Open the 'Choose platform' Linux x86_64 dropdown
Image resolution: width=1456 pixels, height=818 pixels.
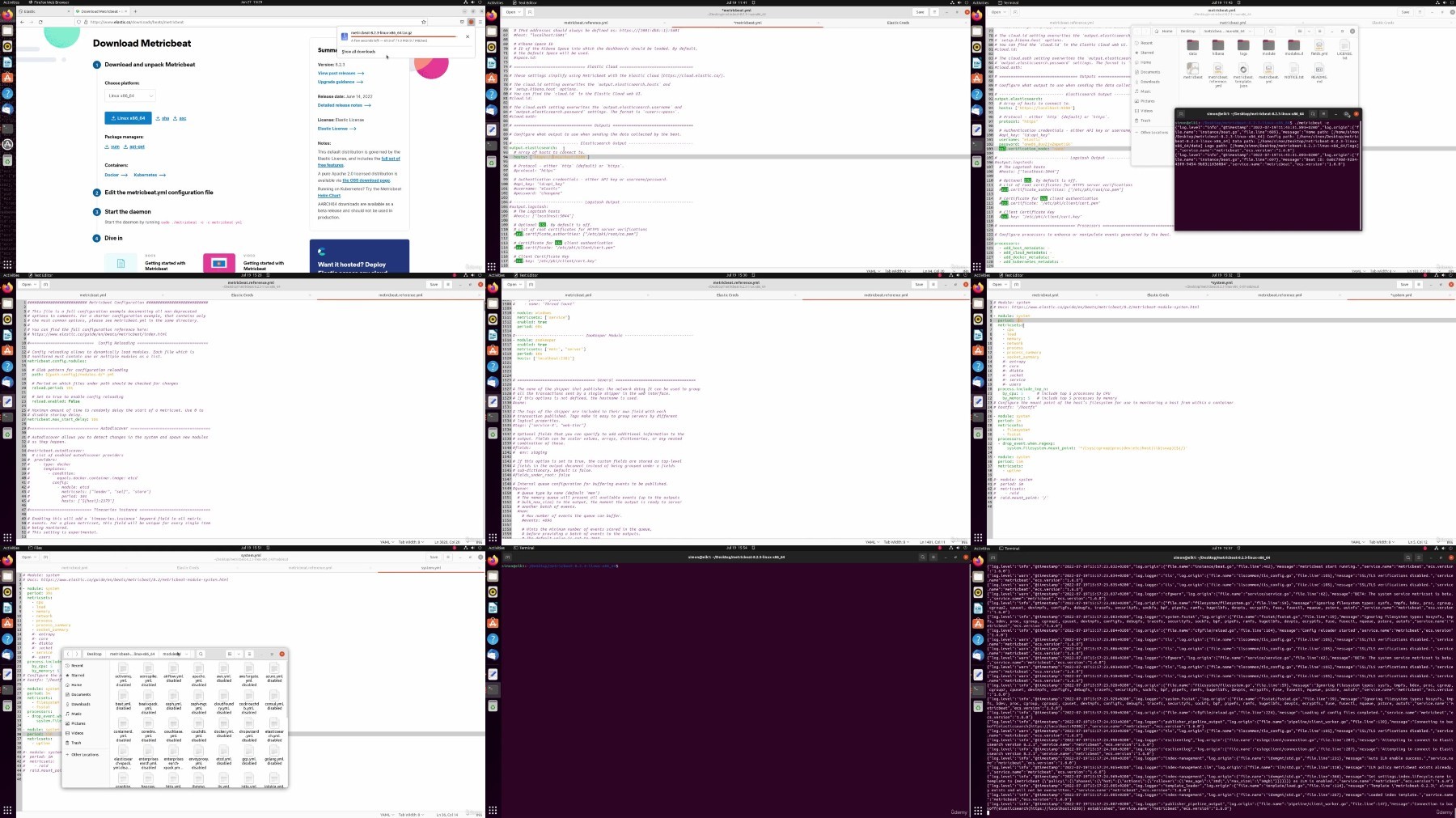click(129, 95)
